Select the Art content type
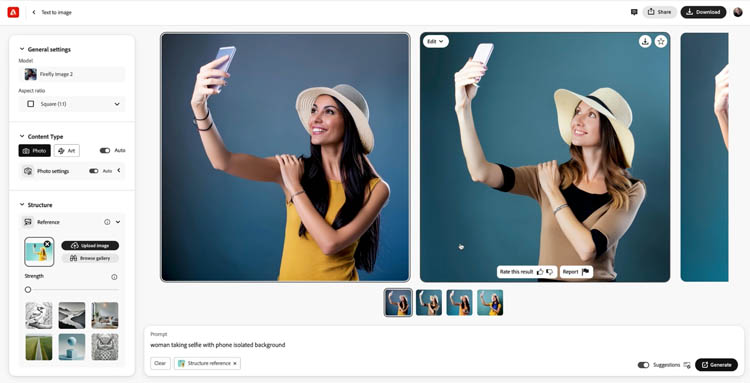Viewport: 750px width, 383px height. click(66, 151)
